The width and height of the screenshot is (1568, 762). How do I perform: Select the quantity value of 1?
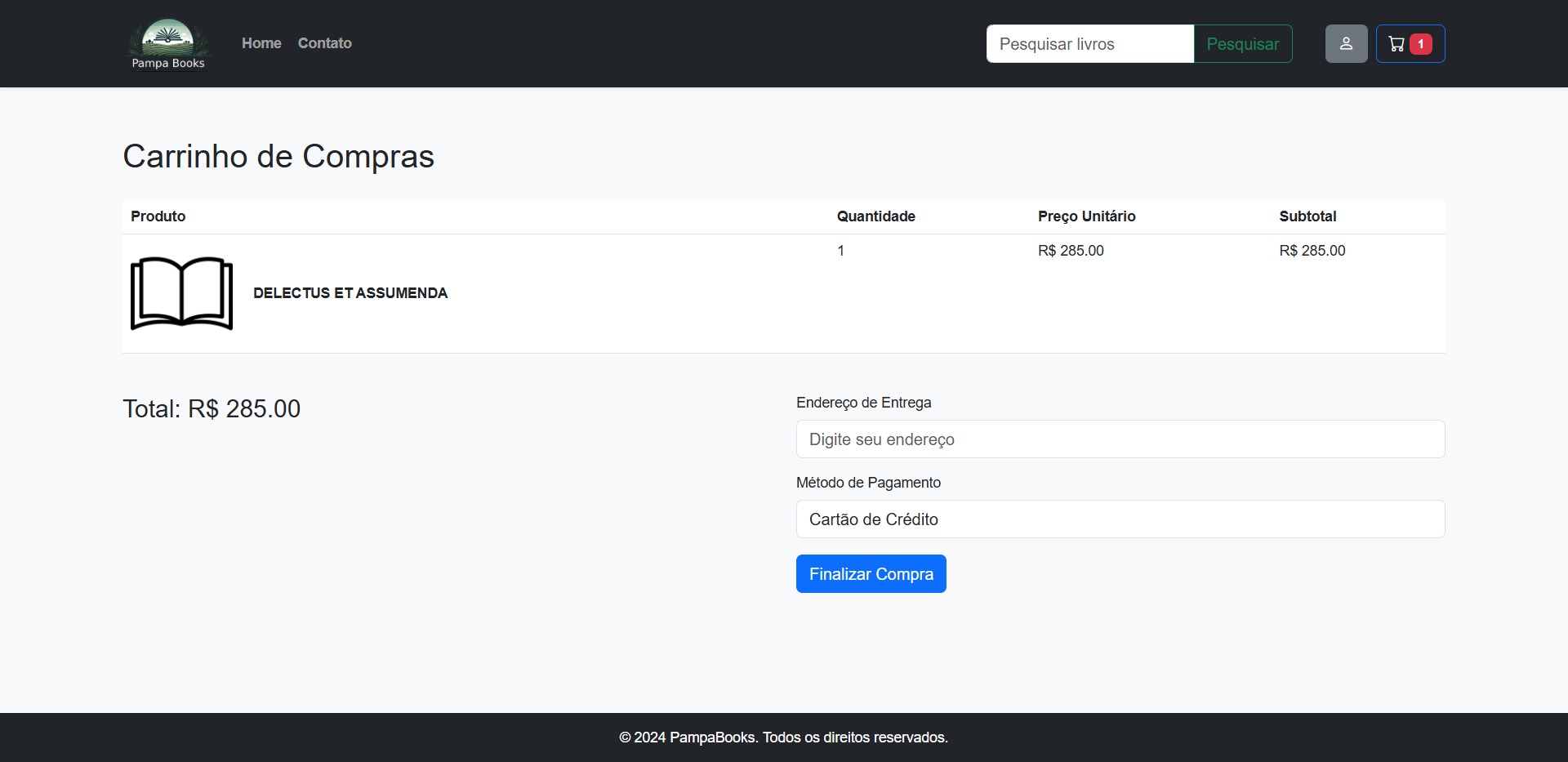[840, 251]
